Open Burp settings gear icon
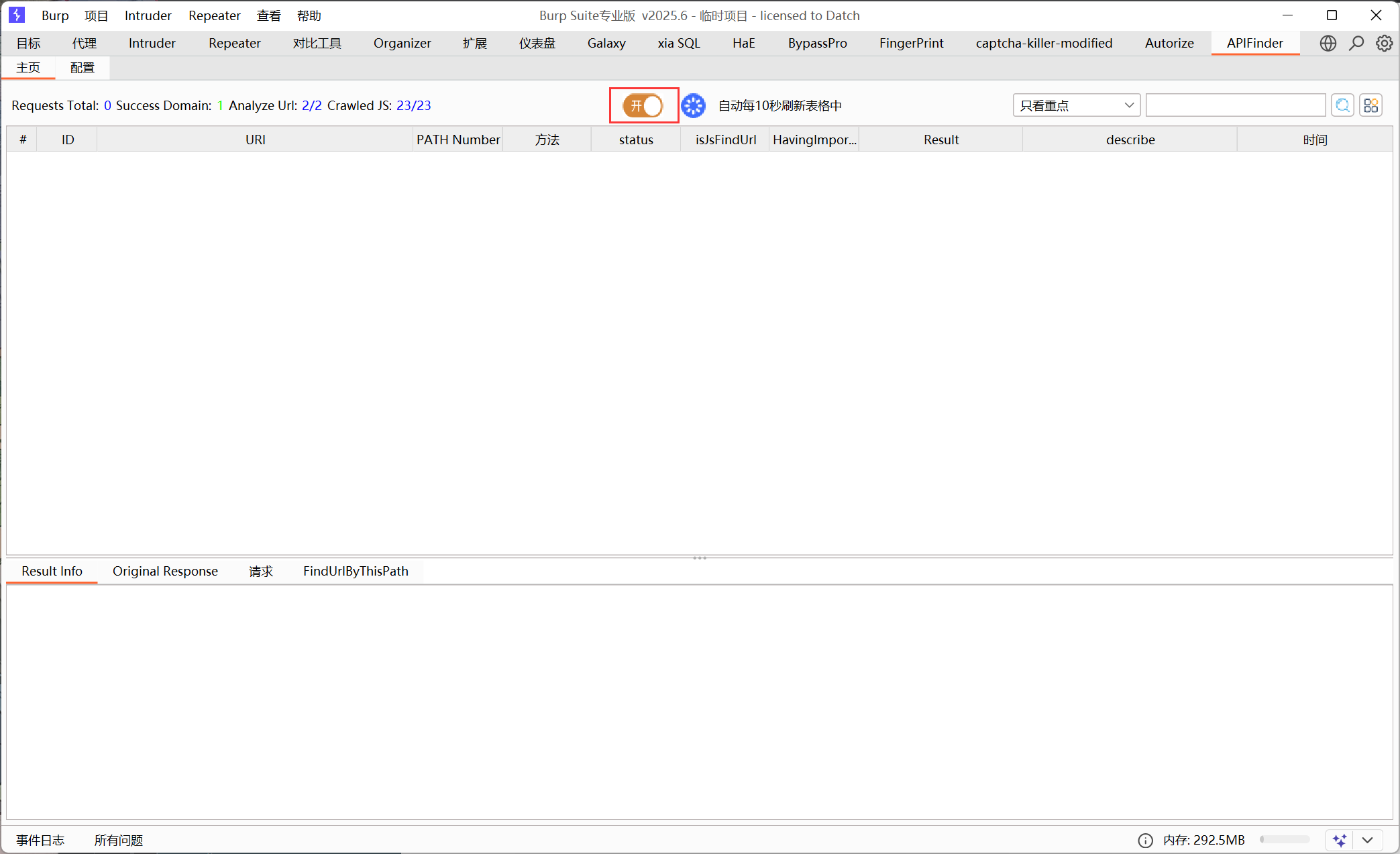Image resolution: width=1400 pixels, height=854 pixels. click(x=1384, y=43)
